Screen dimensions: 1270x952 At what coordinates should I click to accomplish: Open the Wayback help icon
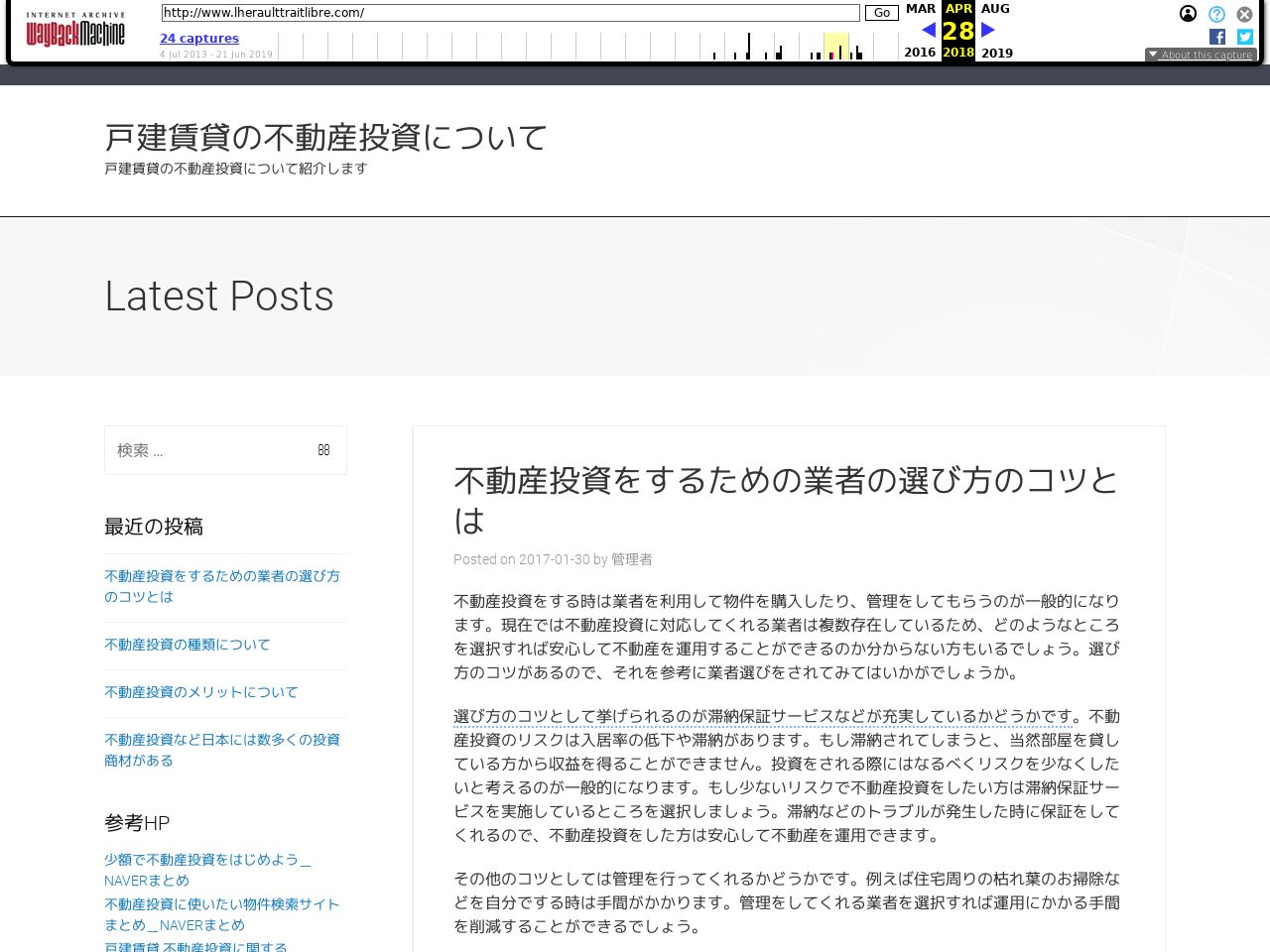pos(1216,14)
